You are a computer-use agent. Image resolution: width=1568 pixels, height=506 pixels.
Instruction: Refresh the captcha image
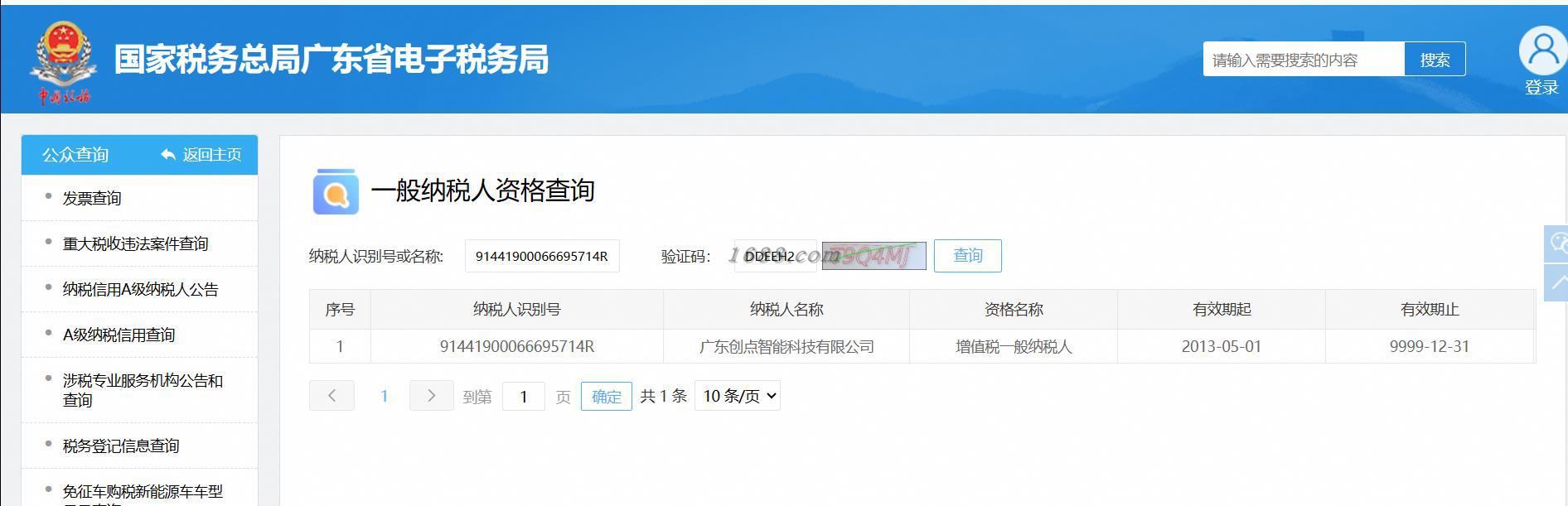pyautogui.click(x=874, y=256)
